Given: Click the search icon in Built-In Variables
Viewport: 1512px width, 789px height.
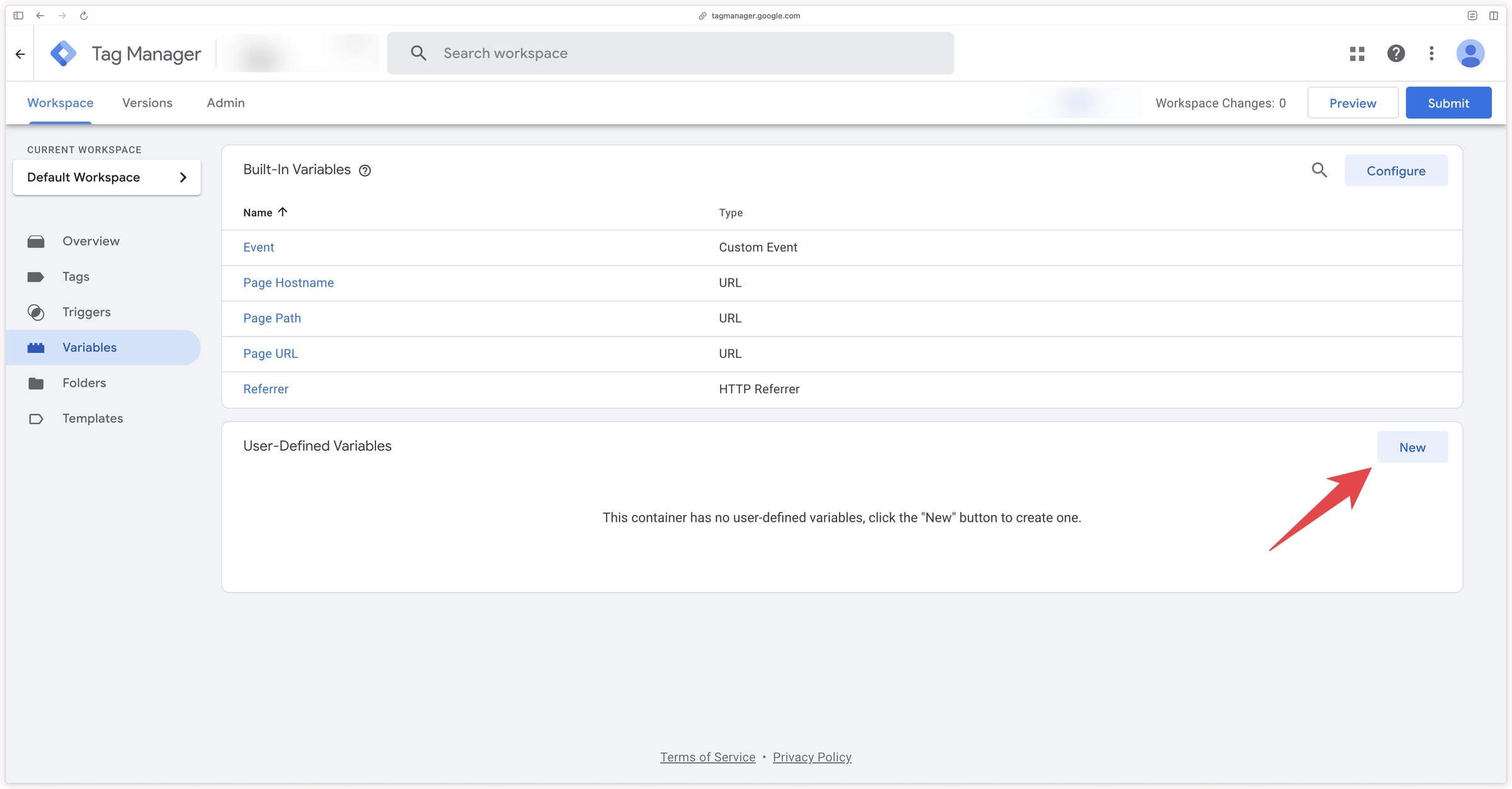Looking at the screenshot, I should (1319, 170).
